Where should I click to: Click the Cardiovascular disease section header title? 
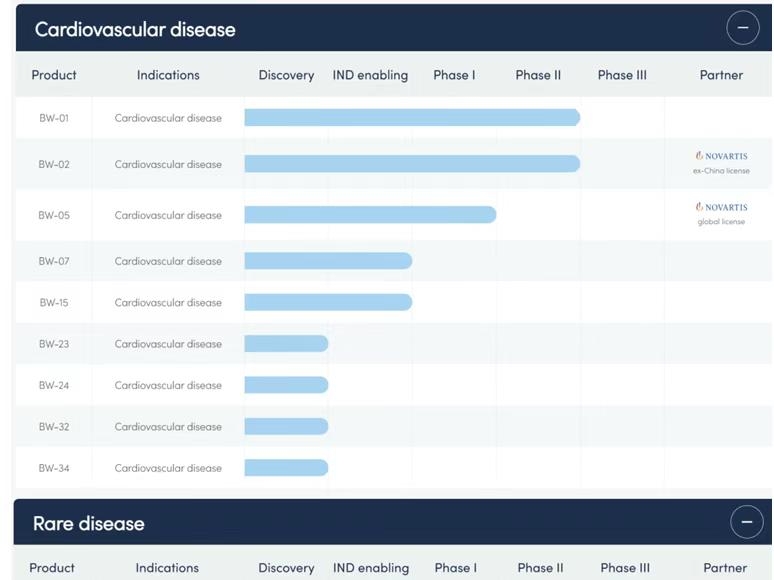click(x=135, y=29)
